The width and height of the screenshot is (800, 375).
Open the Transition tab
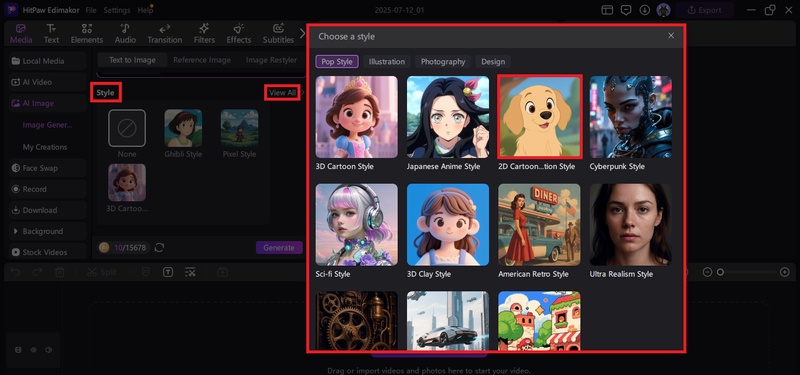tap(164, 34)
